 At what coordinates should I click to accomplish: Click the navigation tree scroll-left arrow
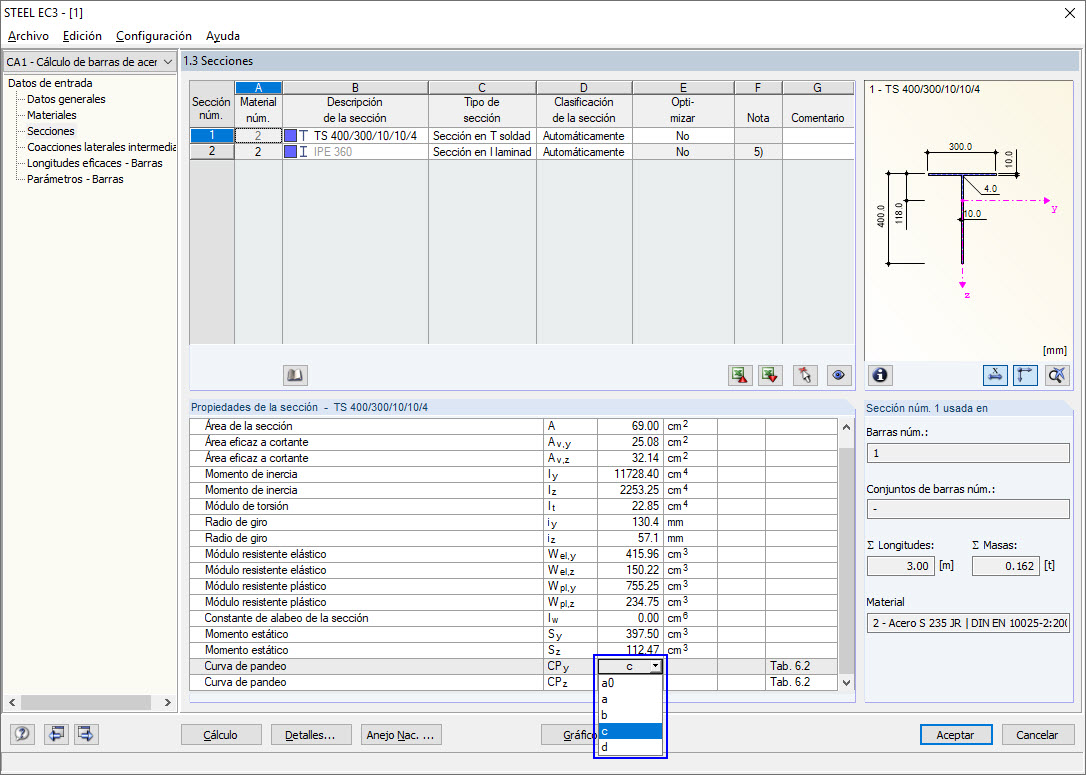[x=12, y=702]
